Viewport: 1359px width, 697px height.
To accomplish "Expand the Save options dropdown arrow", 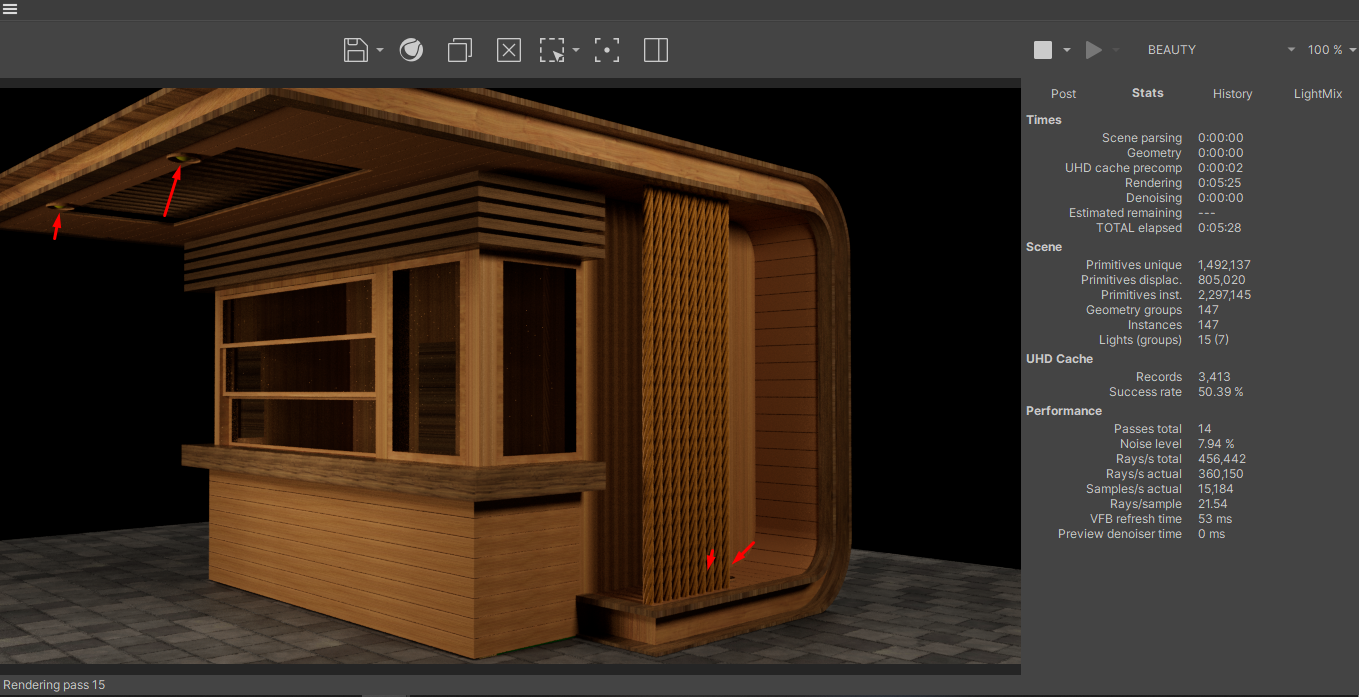I will pyautogui.click(x=380, y=50).
